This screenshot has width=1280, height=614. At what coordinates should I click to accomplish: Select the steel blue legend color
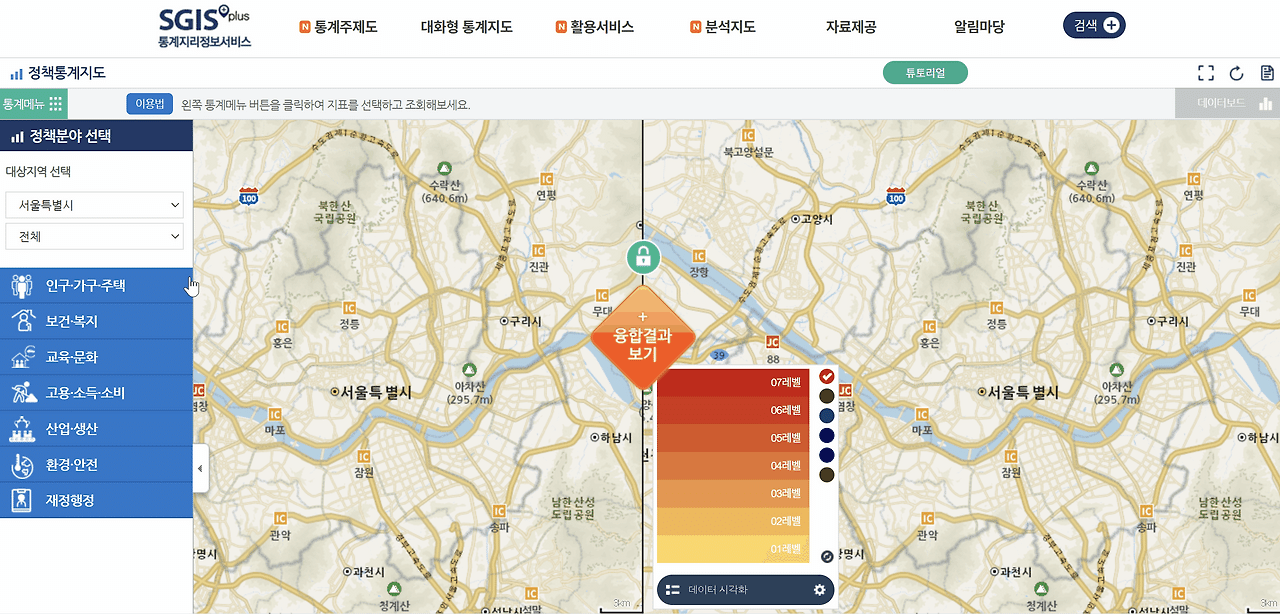coord(827,416)
